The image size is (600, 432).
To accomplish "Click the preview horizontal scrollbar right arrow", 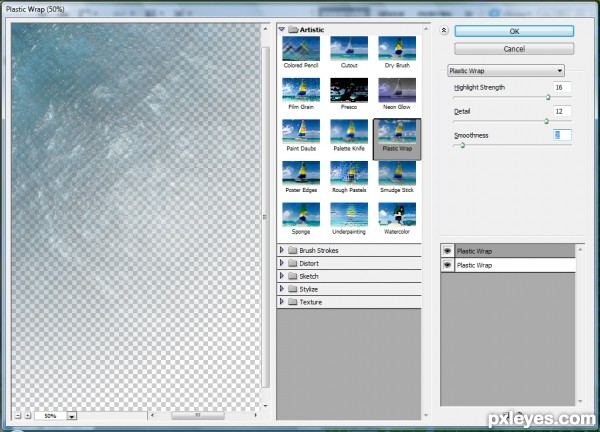I will [x=256, y=415].
